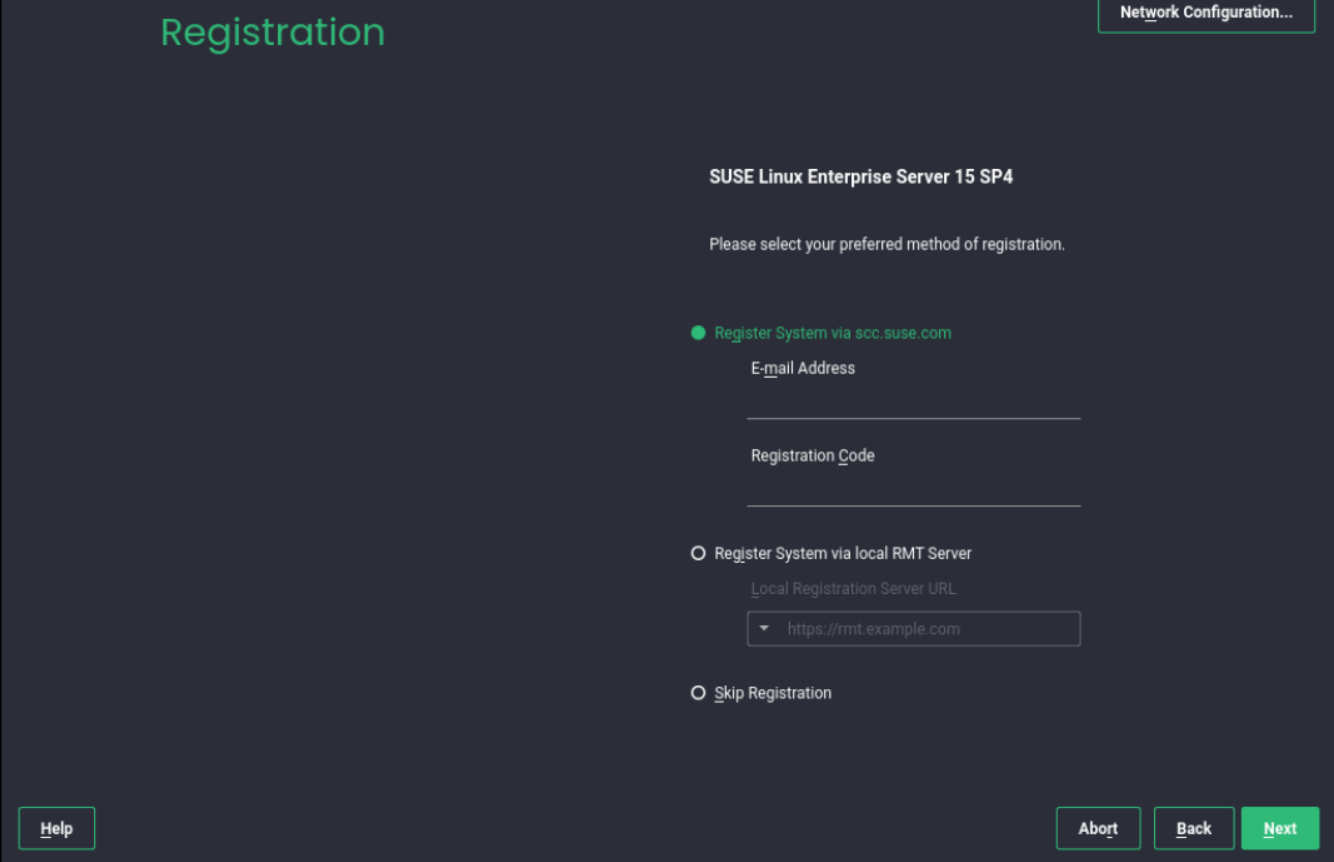Click the E-mail Address input field
Image resolution: width=1334 pixels, height=862 pixels.
(x=913, y=402)
